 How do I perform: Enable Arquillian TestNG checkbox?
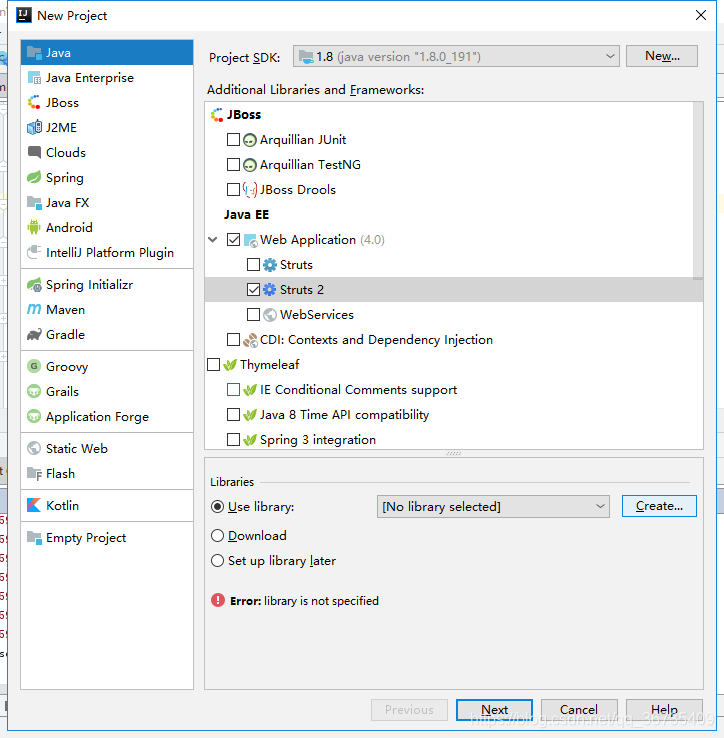[233, 164]
